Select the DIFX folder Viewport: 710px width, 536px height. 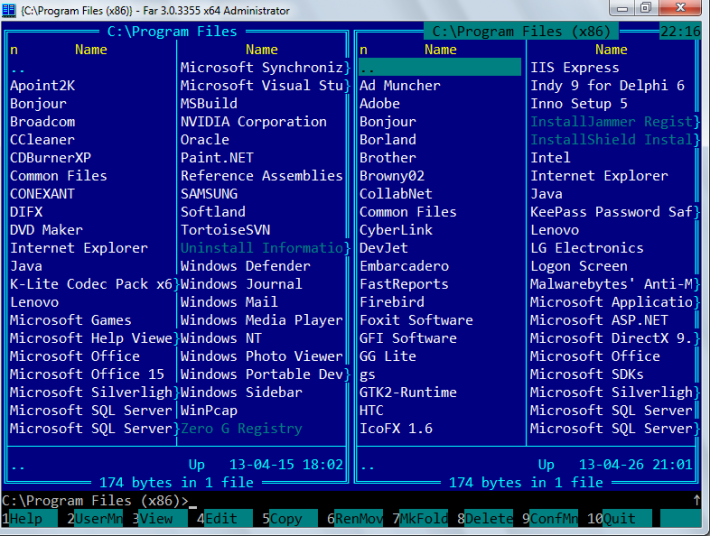(26, 212)
